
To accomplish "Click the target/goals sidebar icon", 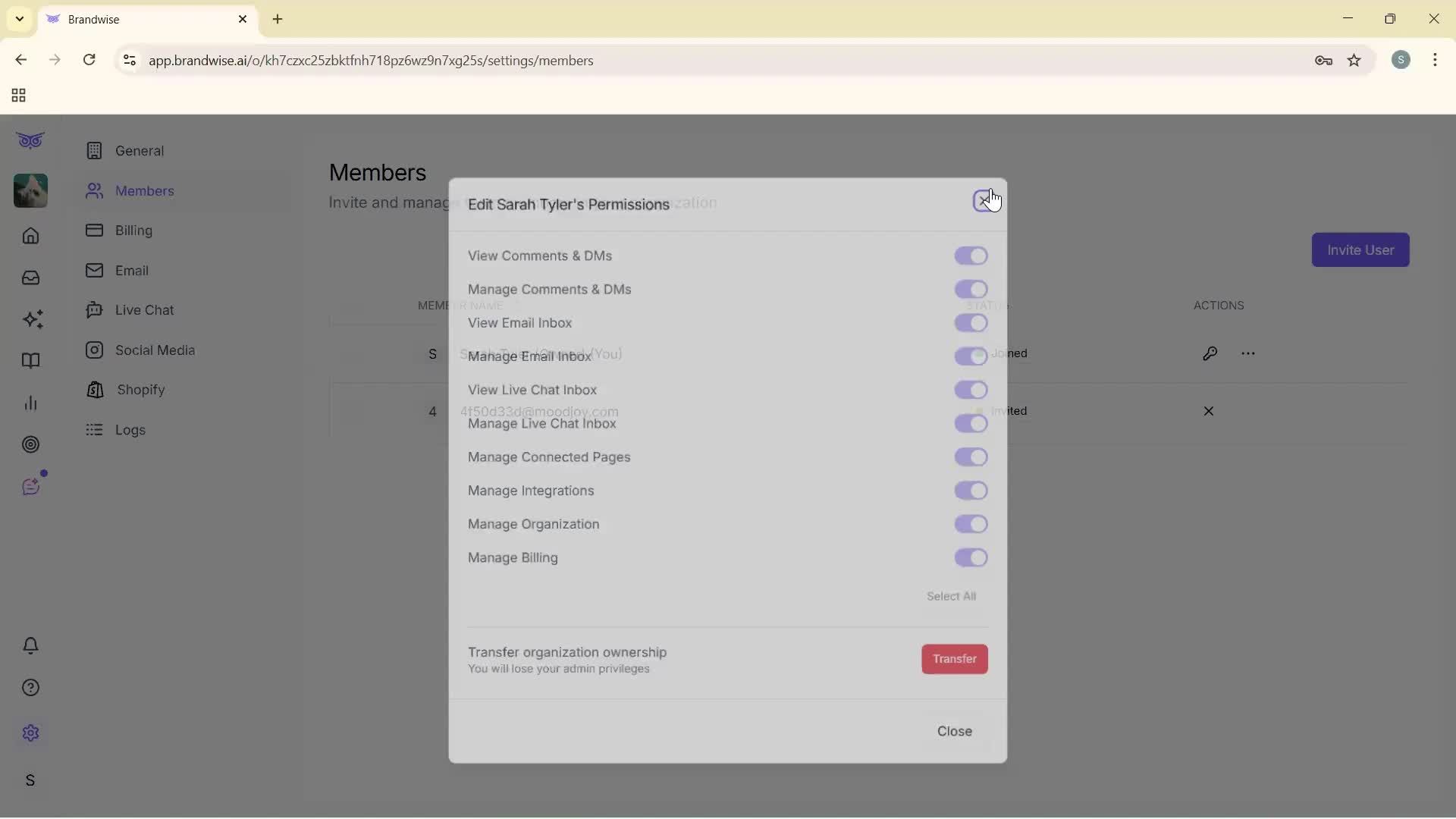I will click(x=30, y=445).
